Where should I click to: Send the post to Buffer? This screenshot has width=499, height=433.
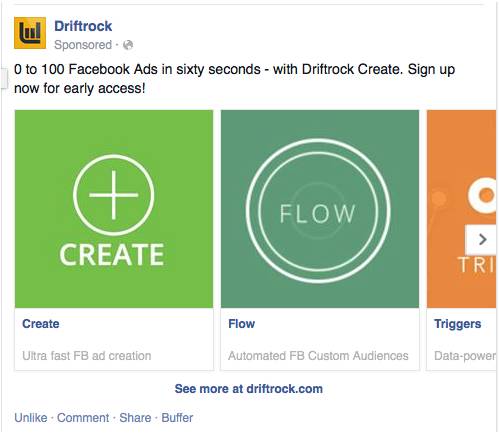(177, 418)
